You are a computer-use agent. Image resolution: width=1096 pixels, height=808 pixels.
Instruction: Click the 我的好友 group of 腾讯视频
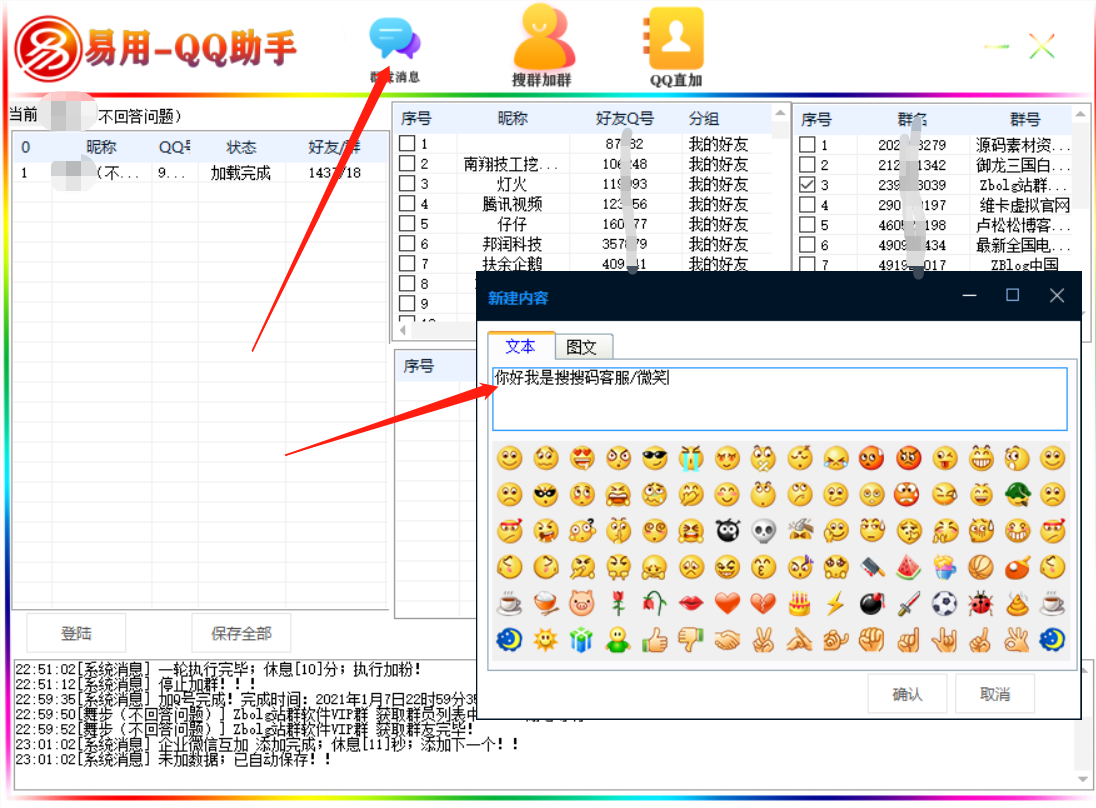719,203
